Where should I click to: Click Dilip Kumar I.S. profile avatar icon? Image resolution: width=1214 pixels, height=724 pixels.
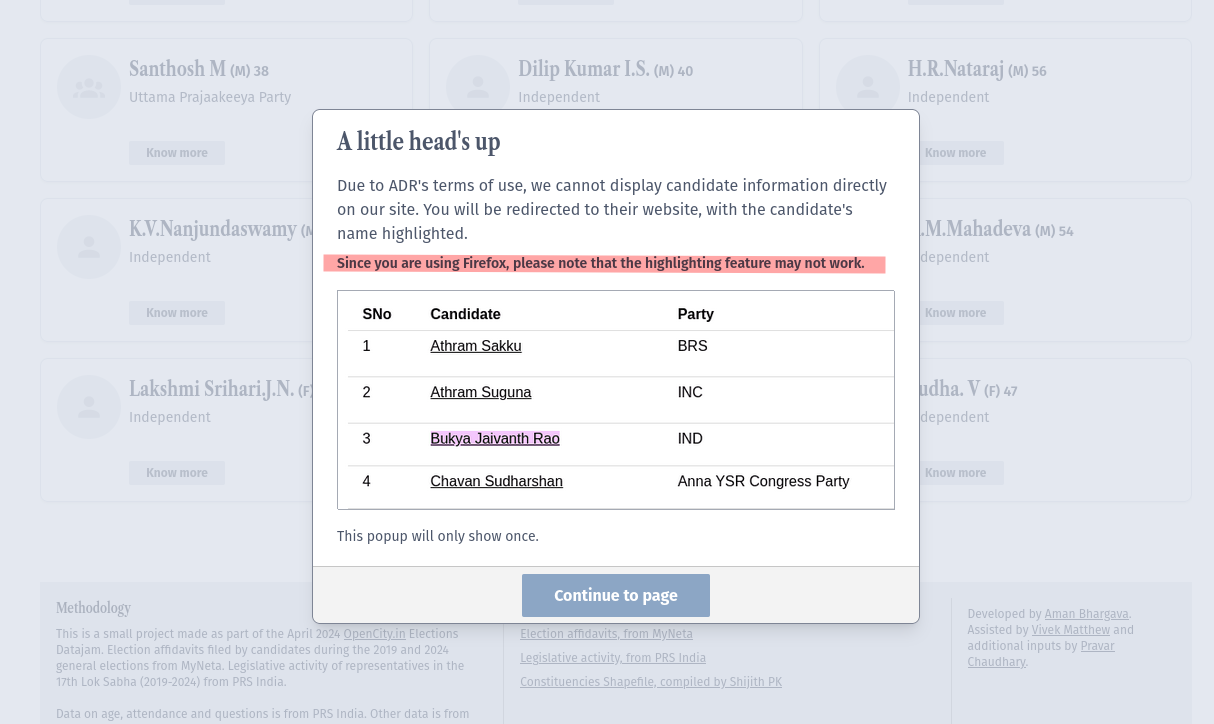(478, 87)
